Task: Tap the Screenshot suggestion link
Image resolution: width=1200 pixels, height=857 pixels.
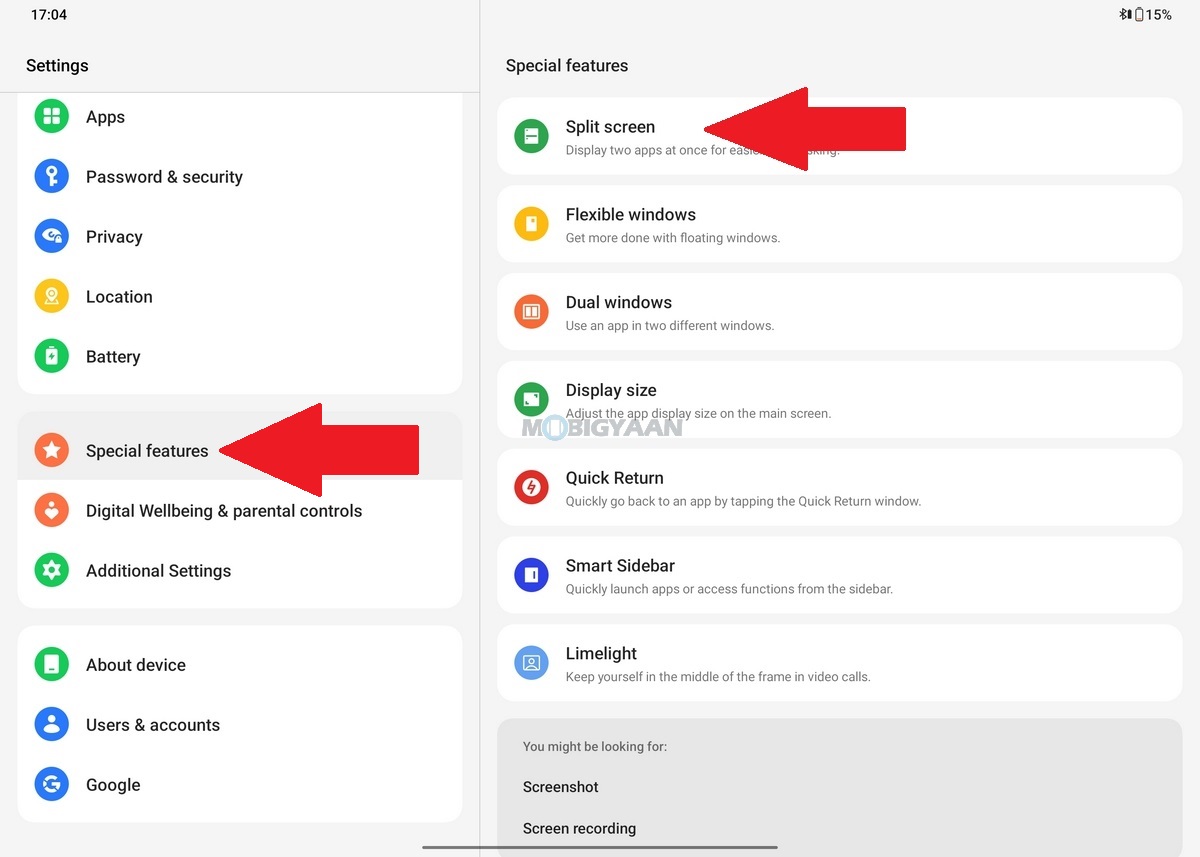Action: (561, 787)
